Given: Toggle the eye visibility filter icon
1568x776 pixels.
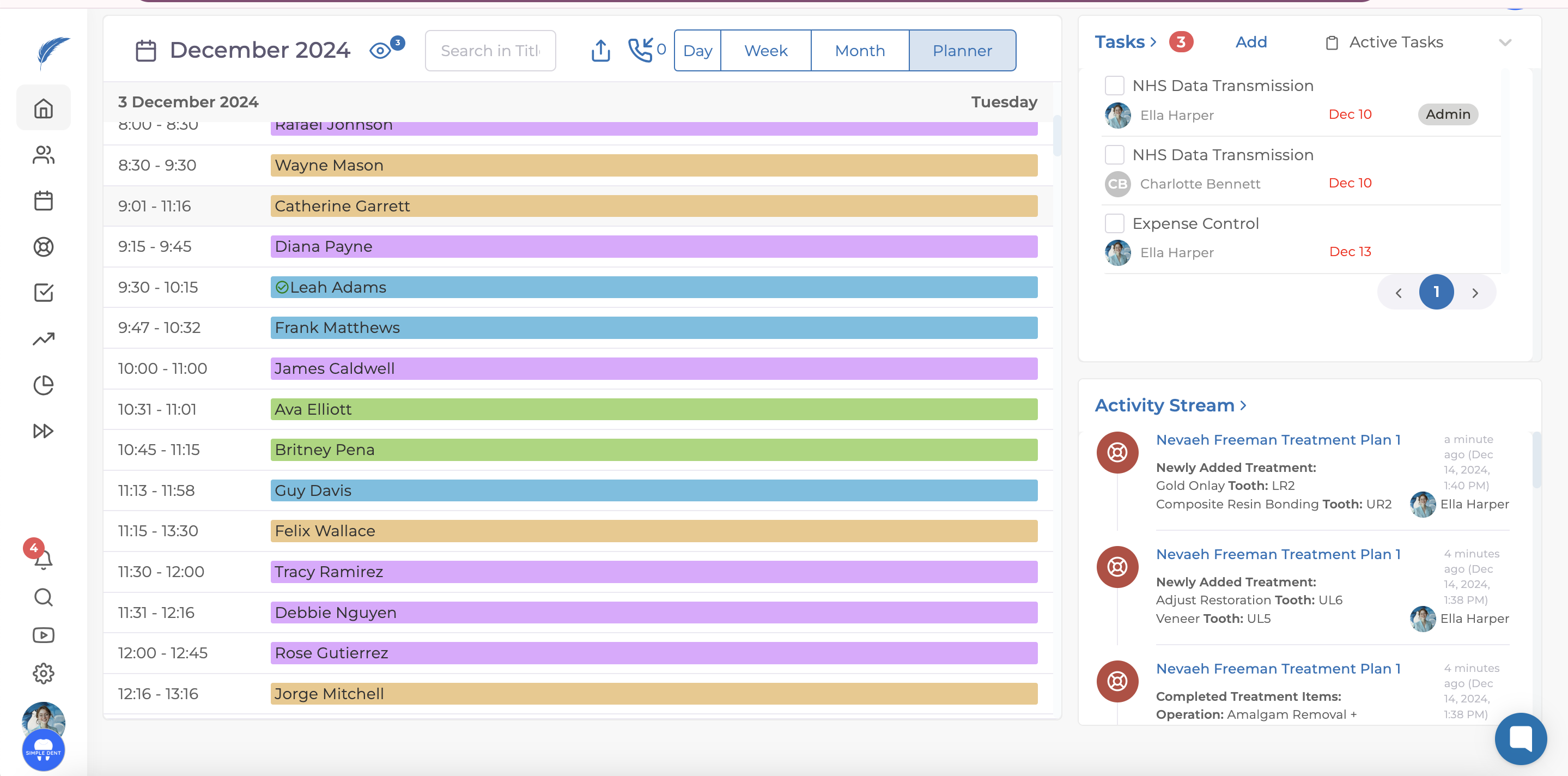Looking at the screenshot, I should point(380,51).
